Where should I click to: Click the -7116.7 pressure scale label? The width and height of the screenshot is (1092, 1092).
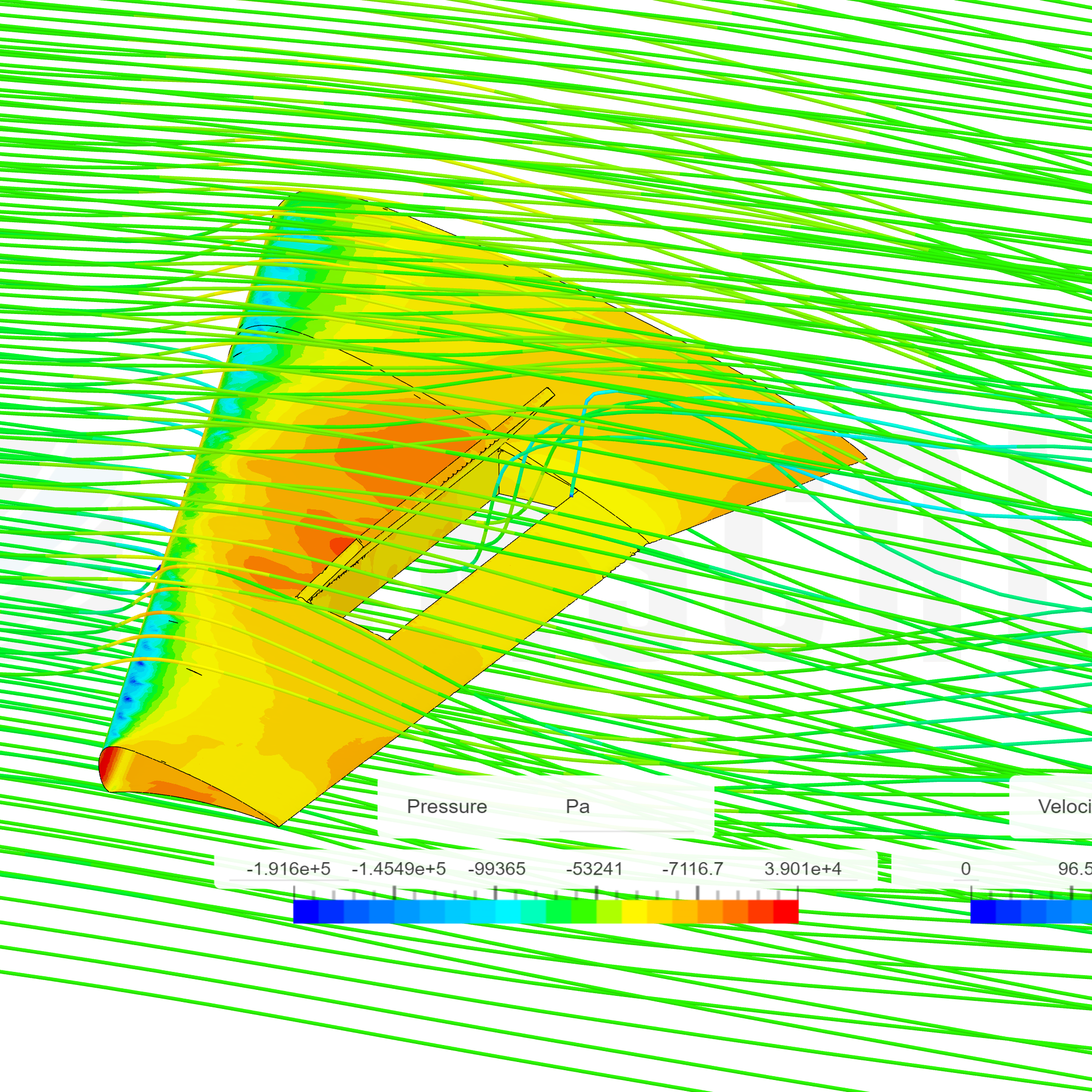coord(692,869)
